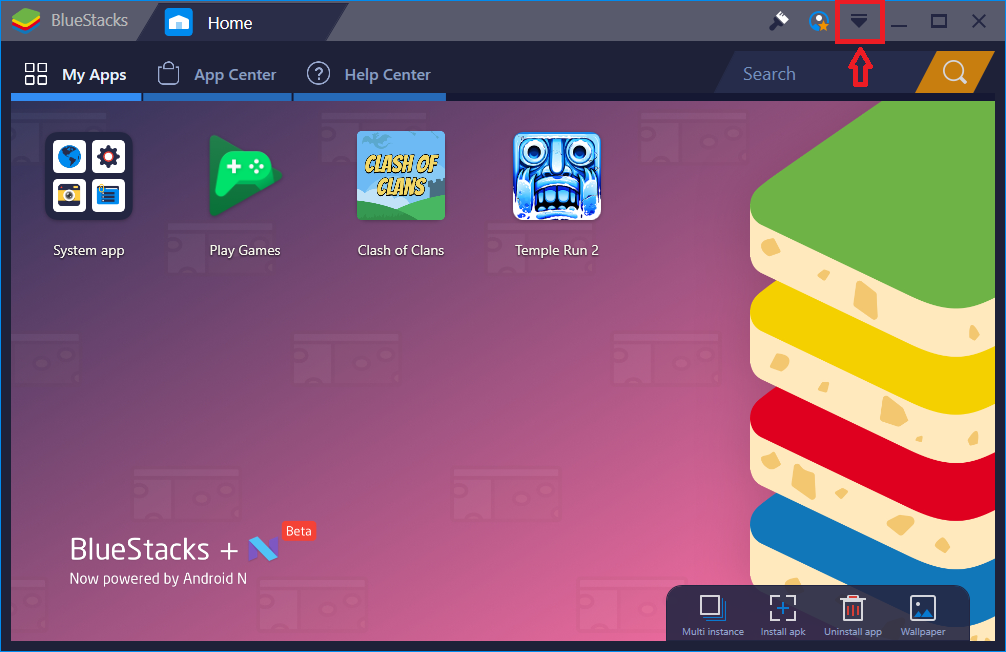Open the System app folder
The image size is (1006, 652).
(x=88, y=176)
